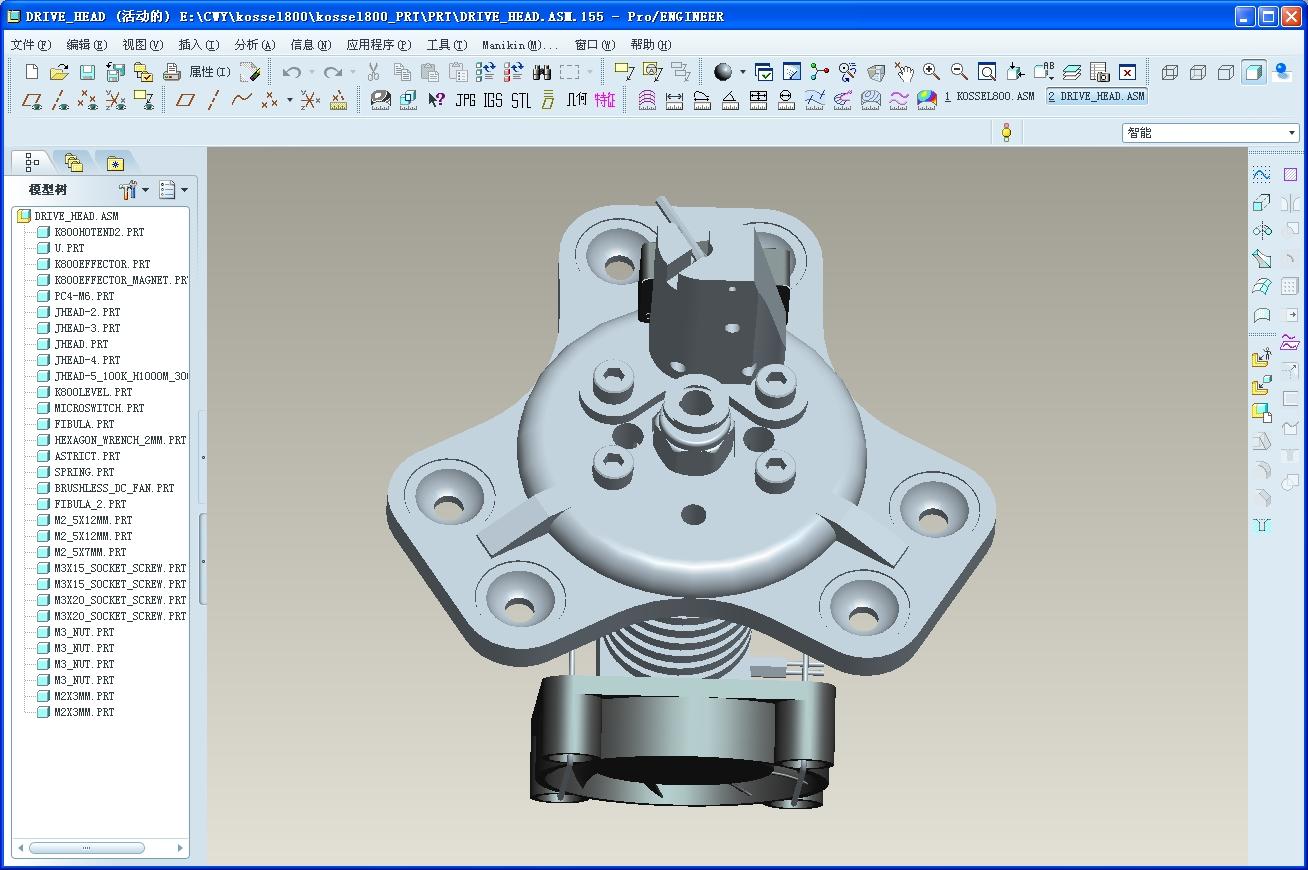Click the magenta feature (特征) toolbar button
The height and width of the screenshot is (870, 1308).
[x=605, y=100]
